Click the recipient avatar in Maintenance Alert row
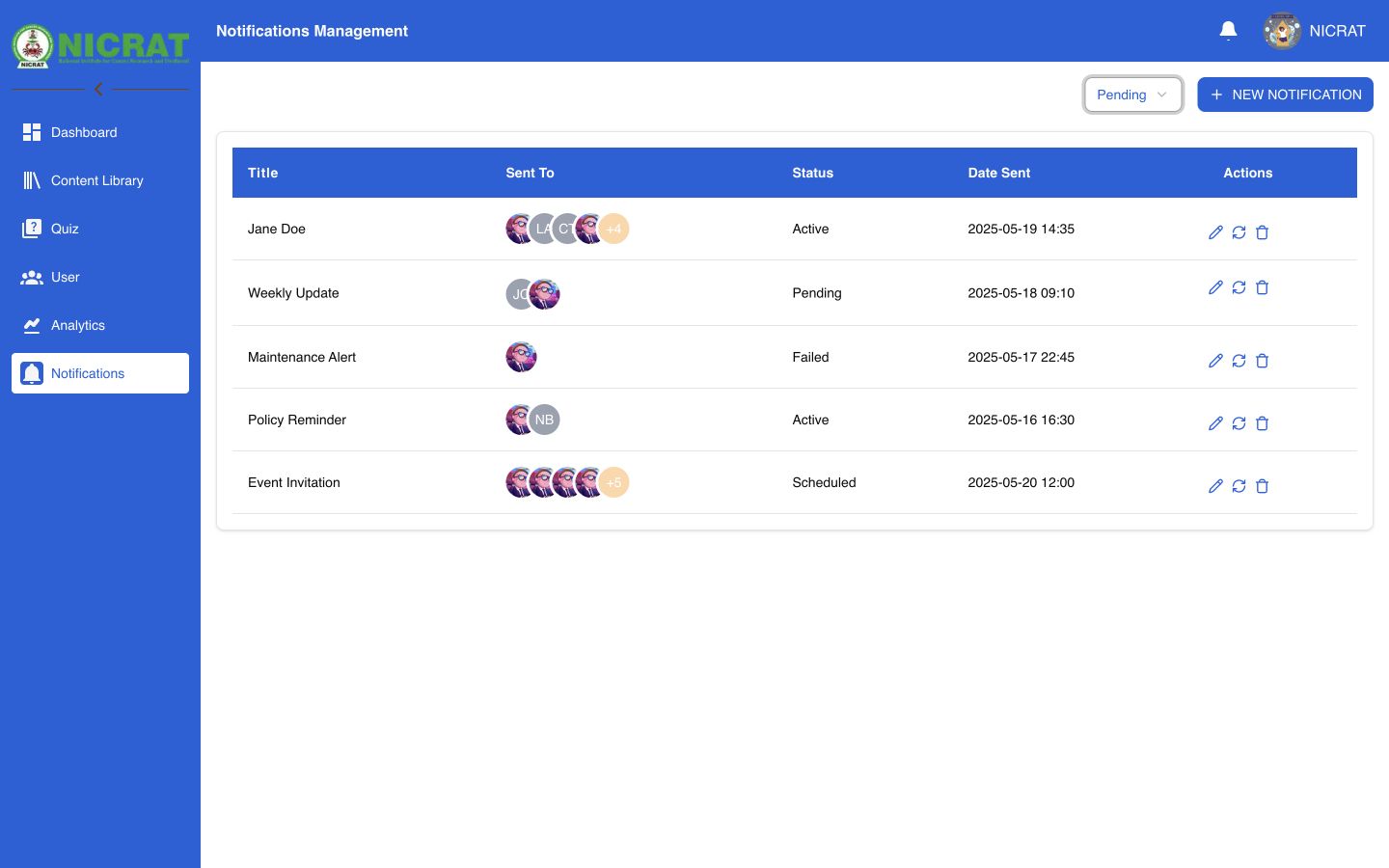The width and height of the screenshot is (1389, 868). 522,357
